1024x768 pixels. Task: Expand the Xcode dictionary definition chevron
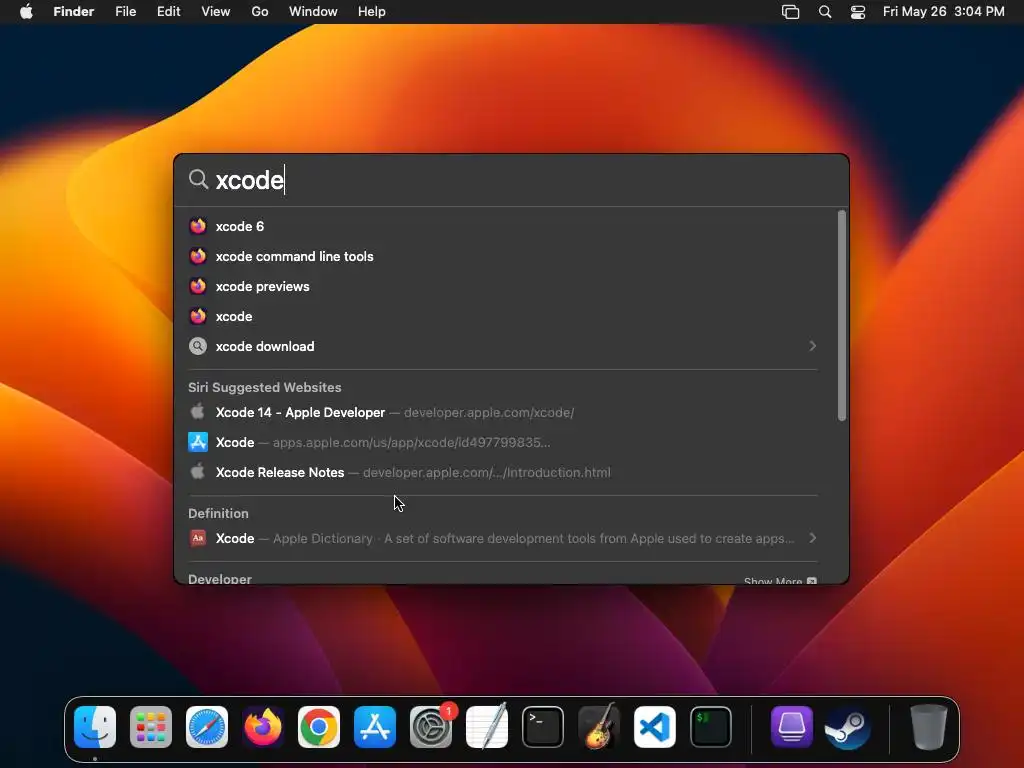[812, 538]
